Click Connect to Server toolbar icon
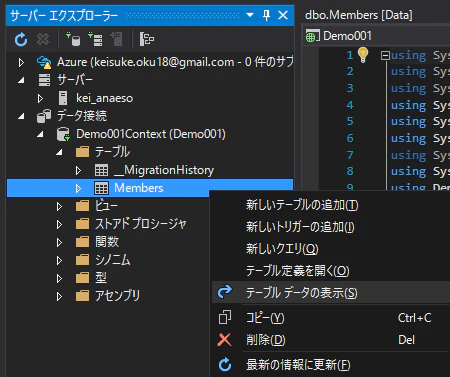The image size is (450, 377). click(x=95, y=39)
